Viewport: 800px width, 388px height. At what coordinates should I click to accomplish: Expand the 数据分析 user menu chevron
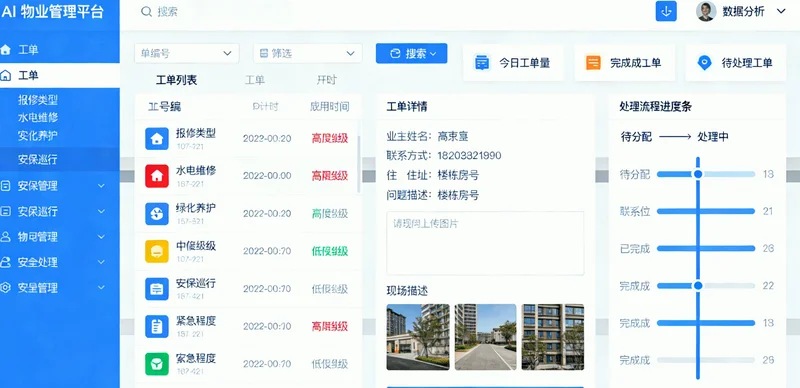coord(781,11)
